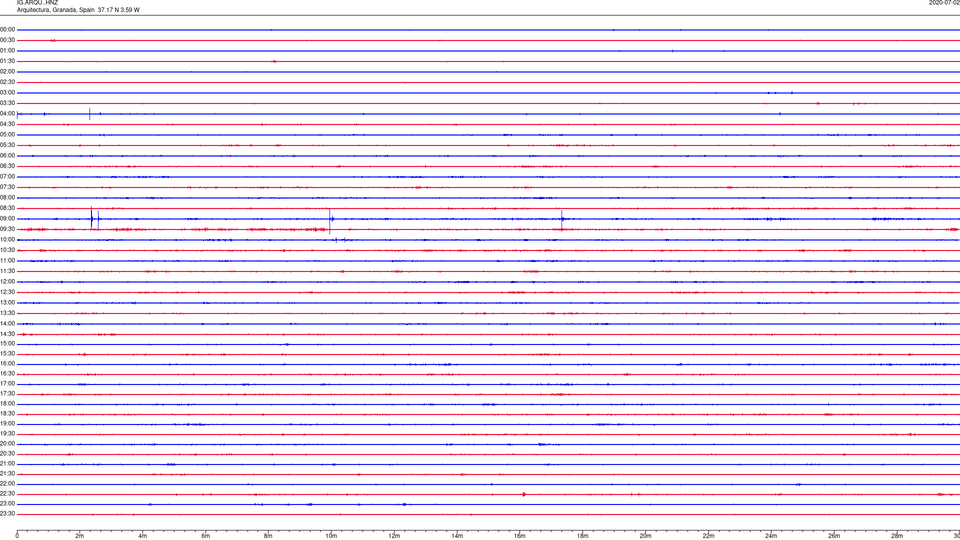960x540 pixels.
Task: Select the 06:30 time row label
Action: 7,166
